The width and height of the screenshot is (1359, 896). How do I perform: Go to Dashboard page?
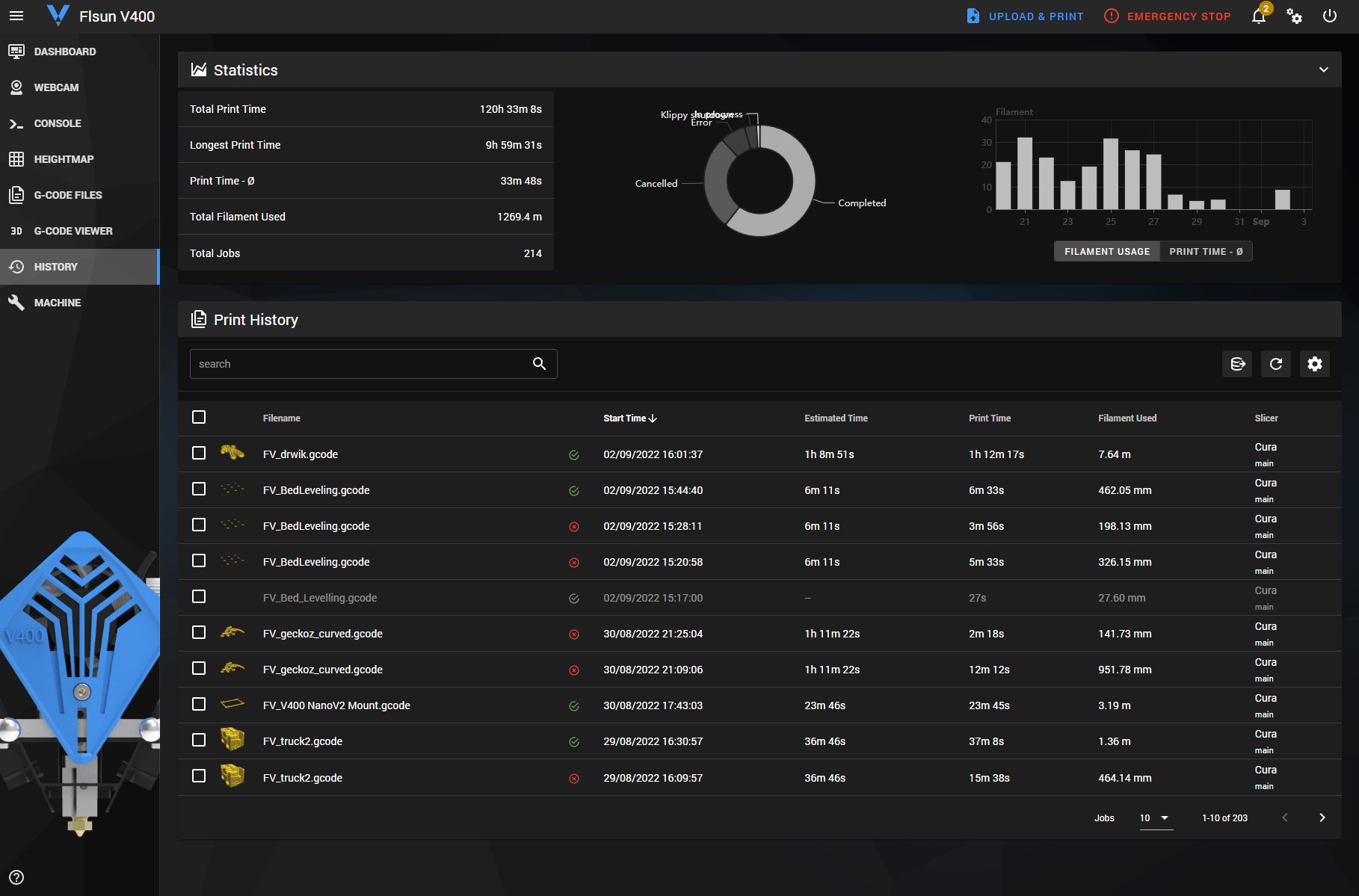tap(79, 52)
